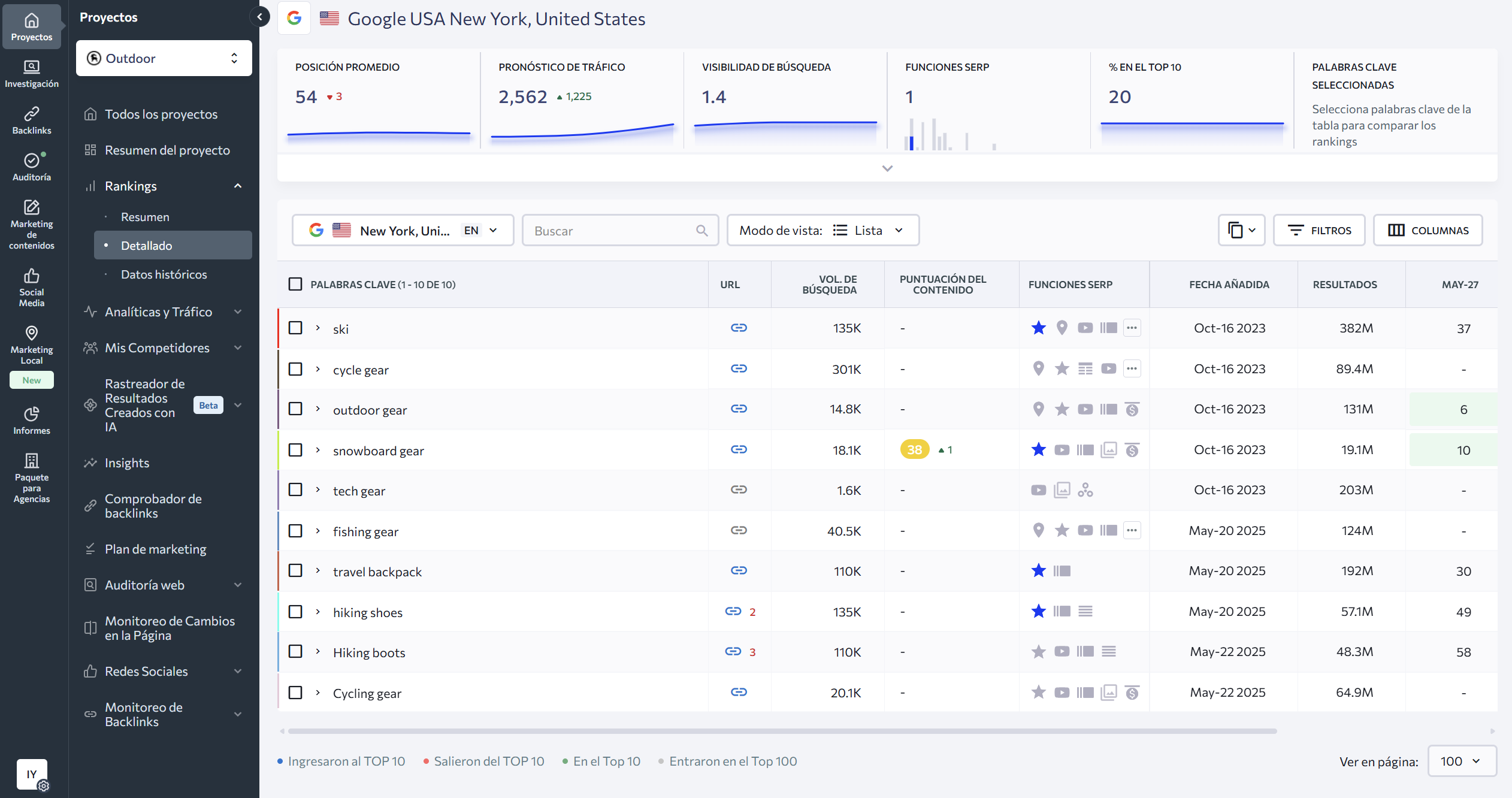Click the star SERP feature for snowboard gear
Image resolution: width=1512 pixels, height=798 pixels.
pos(1038,450)
